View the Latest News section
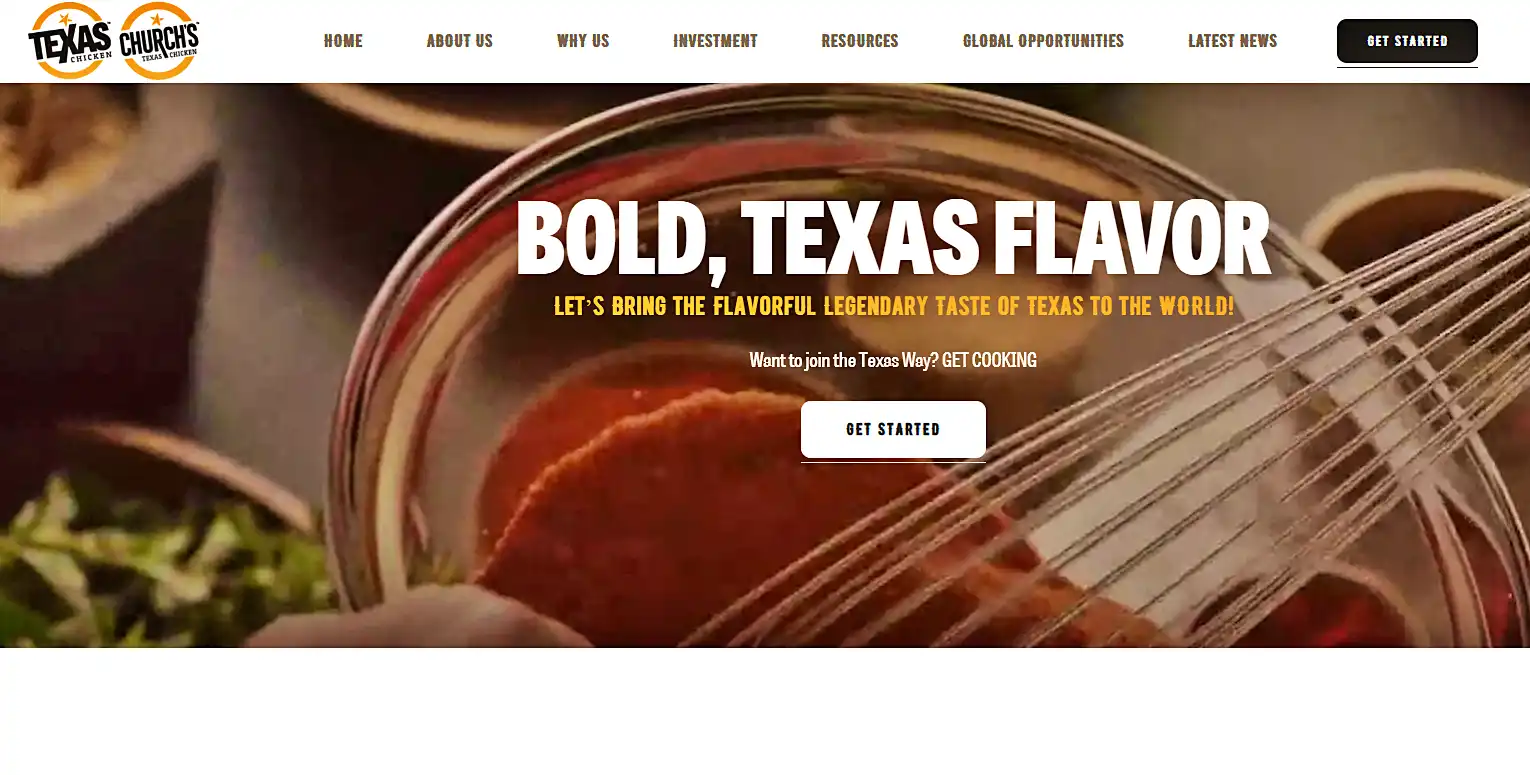The image size is (1530, 775). [1232, 41]
